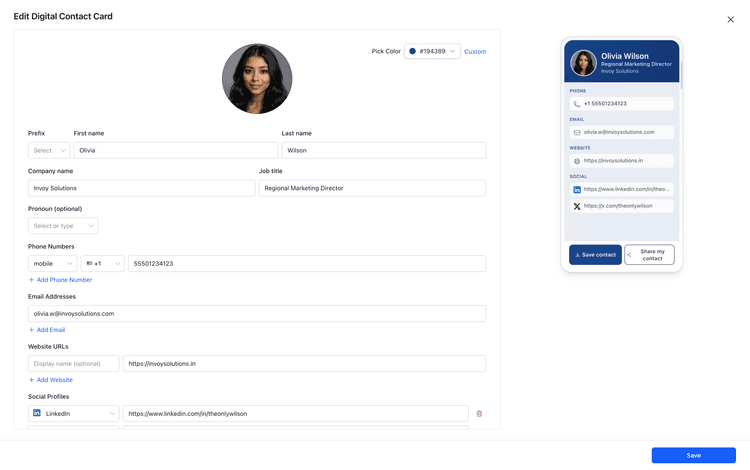750x470 pixels.
Task: Click the globe website icon in preview
Action: [x=577, y=161]
